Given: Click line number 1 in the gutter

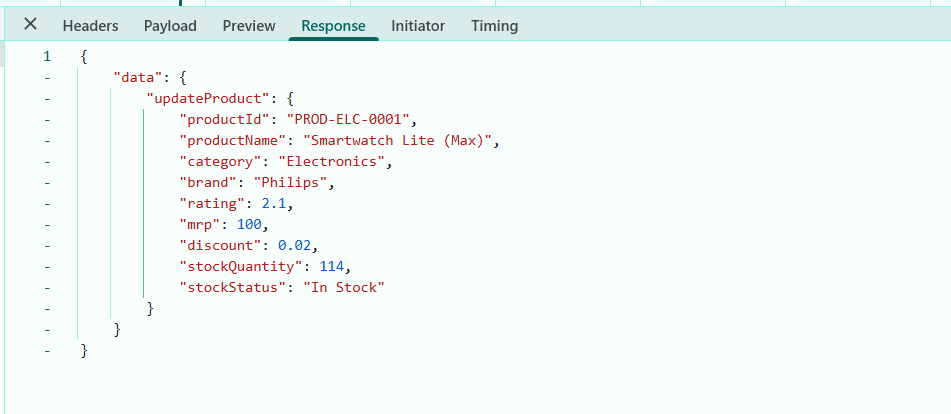Looking at the screenshot, I should (x=47, y=57).
